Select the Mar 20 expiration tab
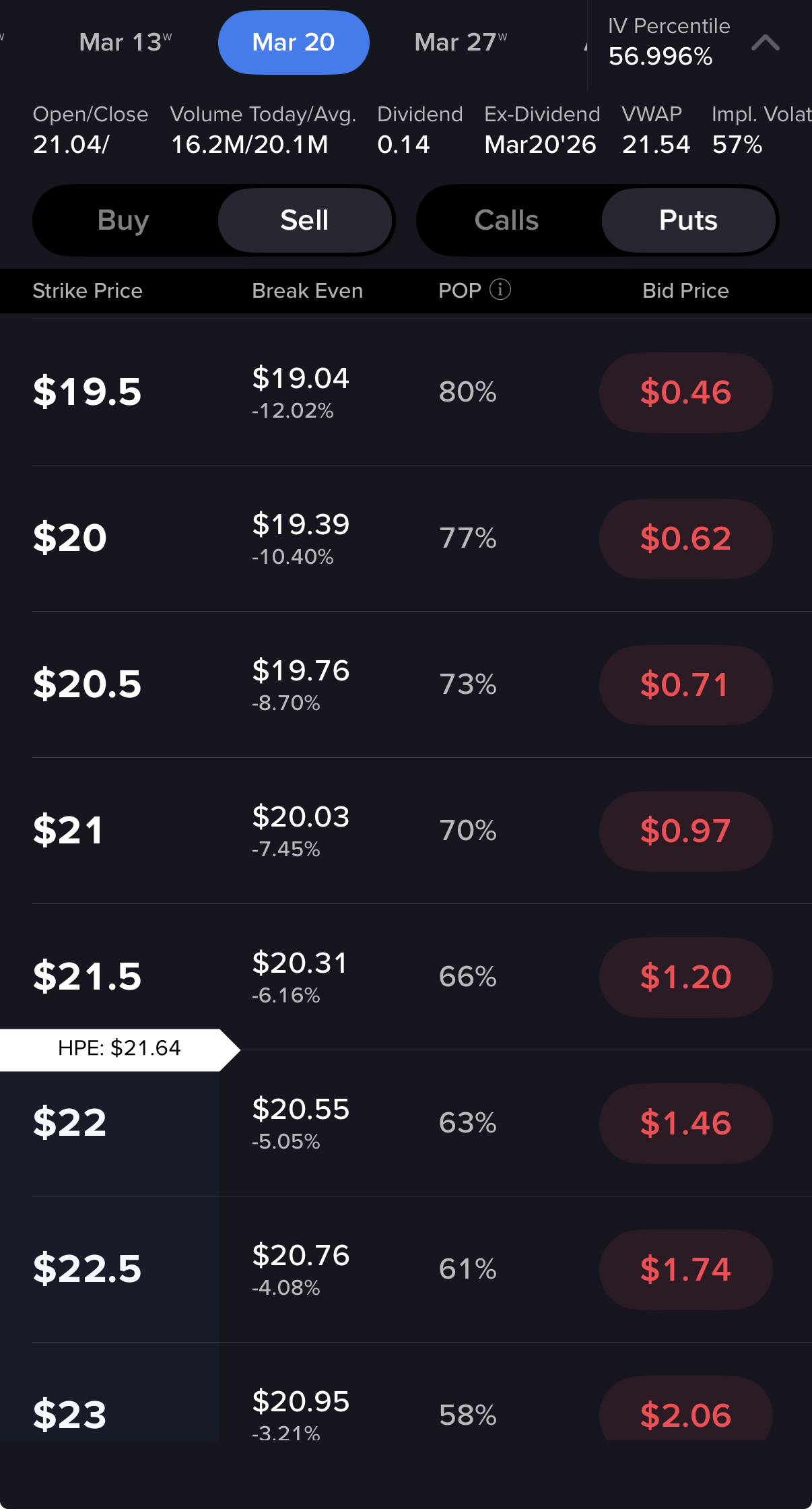Image resolution: width=812 pixels, height=1509 pixels. [x=294, y=42]
